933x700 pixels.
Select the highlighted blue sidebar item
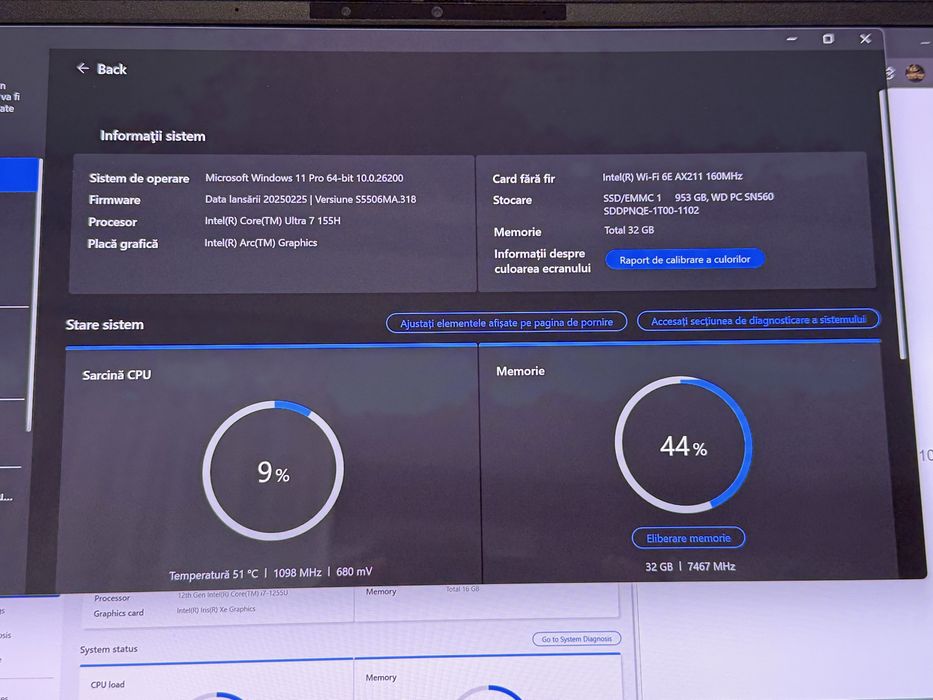tap(20, 175)
